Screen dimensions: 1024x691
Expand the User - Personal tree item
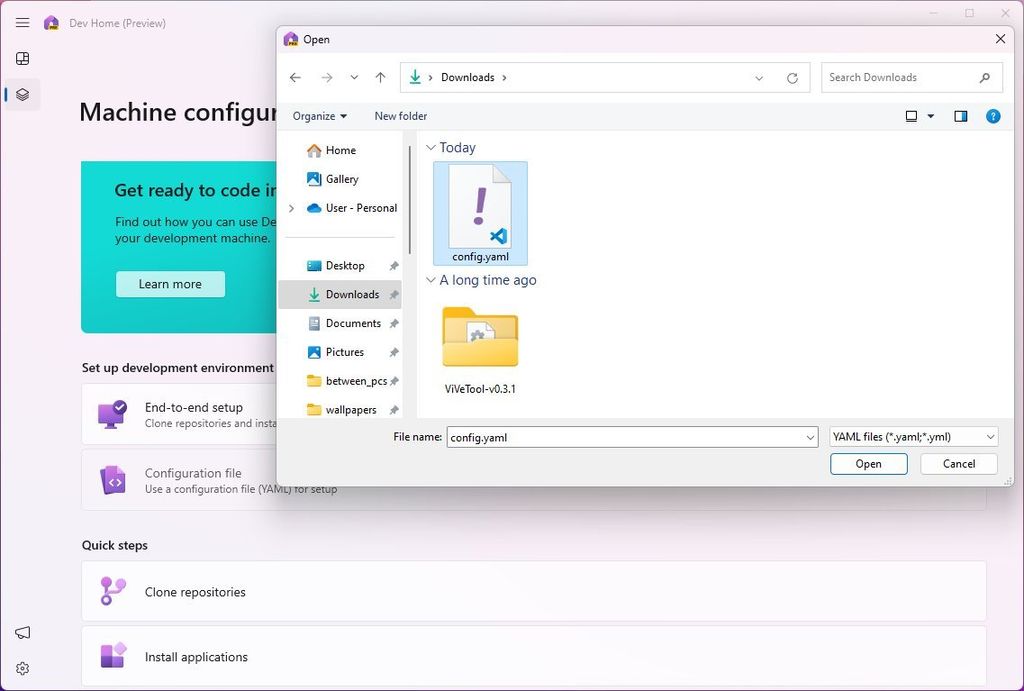290,208
